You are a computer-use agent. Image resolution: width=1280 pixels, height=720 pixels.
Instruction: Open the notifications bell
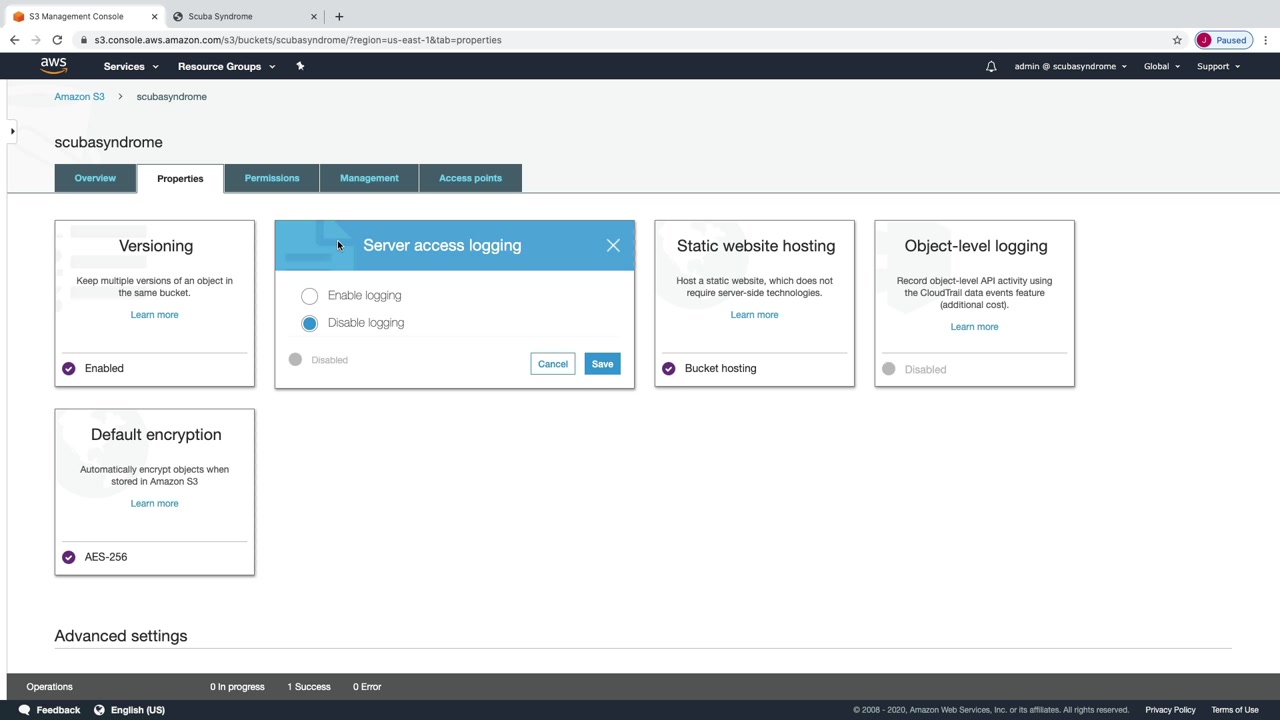click(x=991, y=66)
